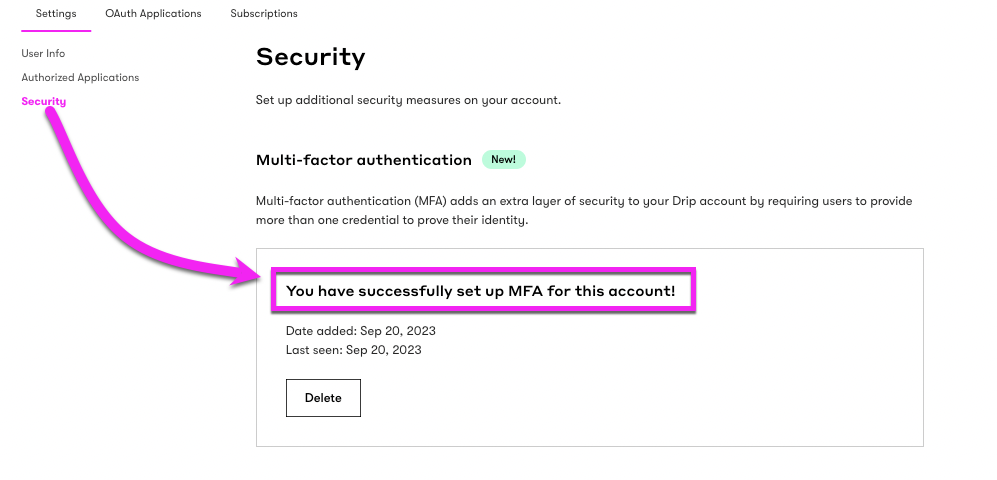
Task: Click the pink underline beneath Settings tab
Action: pos(56,31)
